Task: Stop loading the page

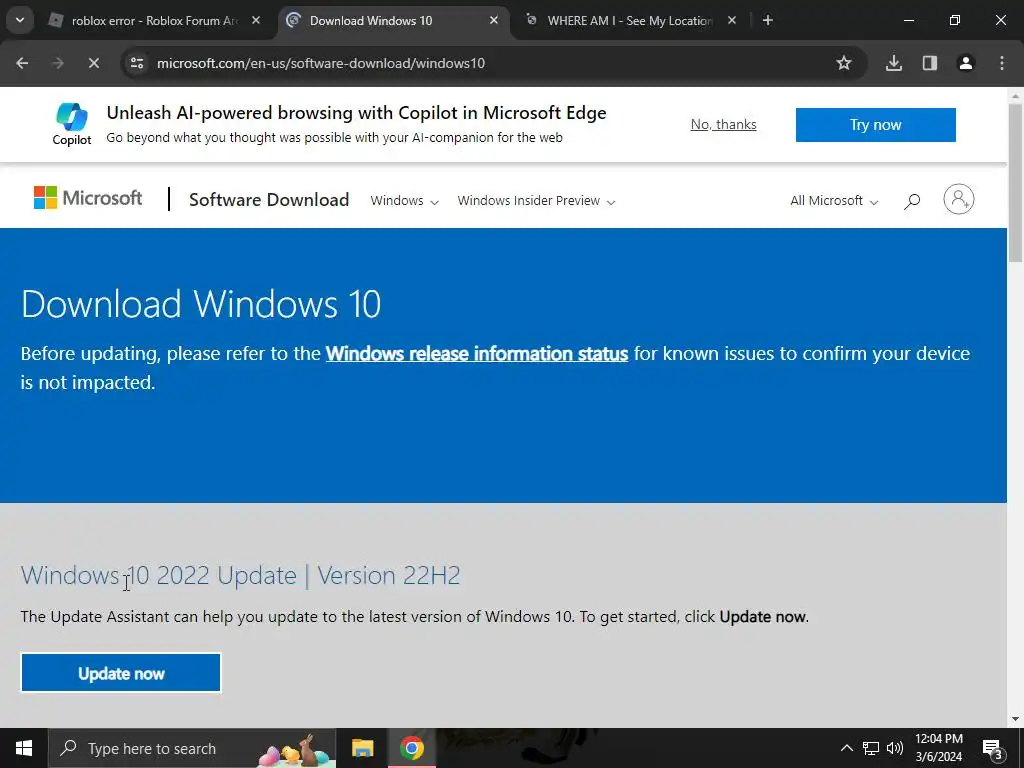Action: [93, 63]
